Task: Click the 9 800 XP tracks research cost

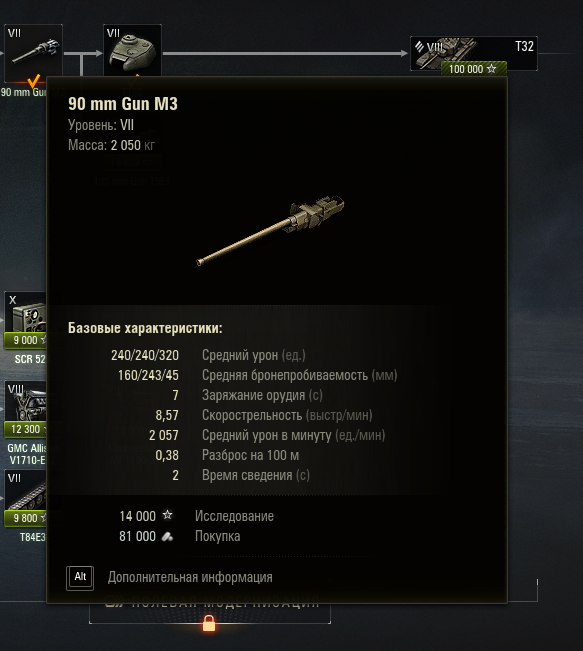Action: click(26, 518)
